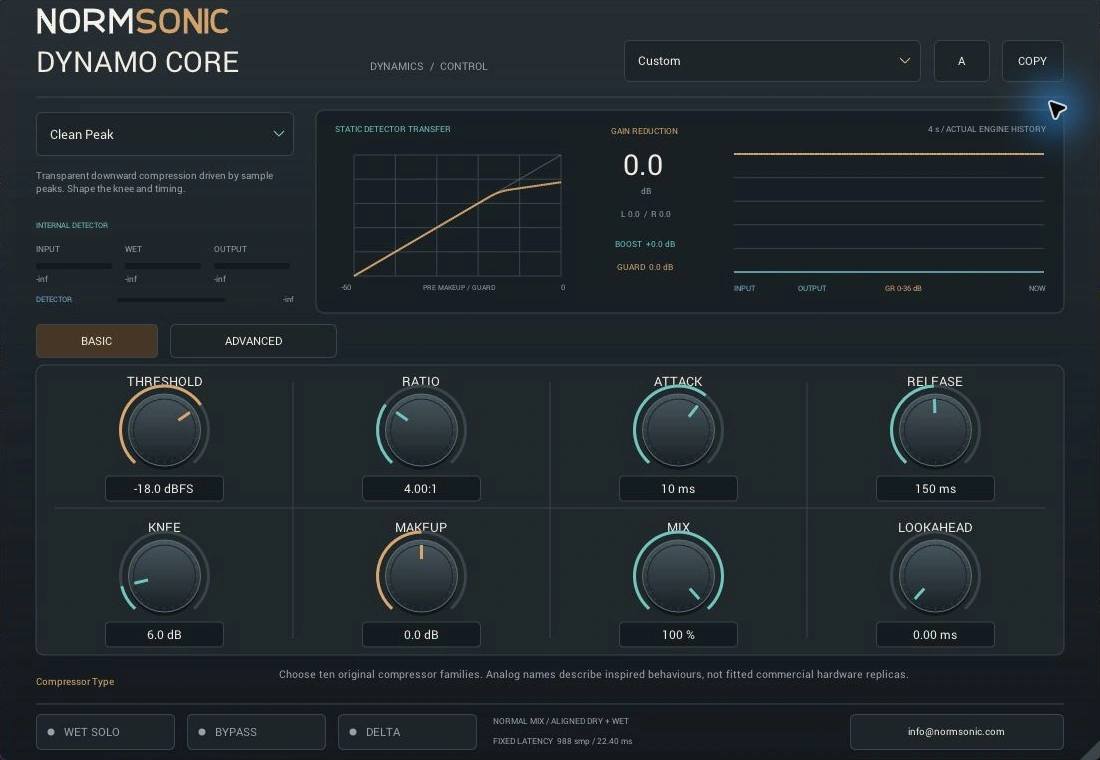
Task: Click the 0.00 ms lookahead value field
Action: click(x=935, y=634)
